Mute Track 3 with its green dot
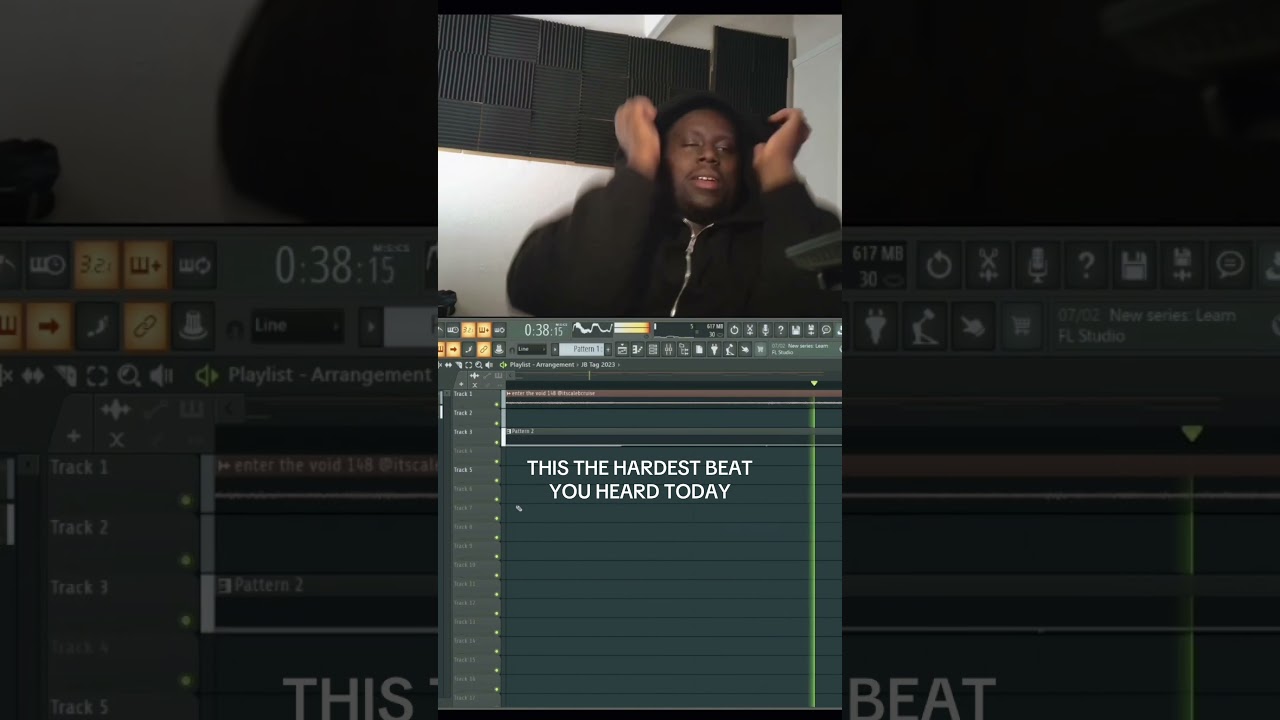Screen dimensions: 1280x720 496,442
